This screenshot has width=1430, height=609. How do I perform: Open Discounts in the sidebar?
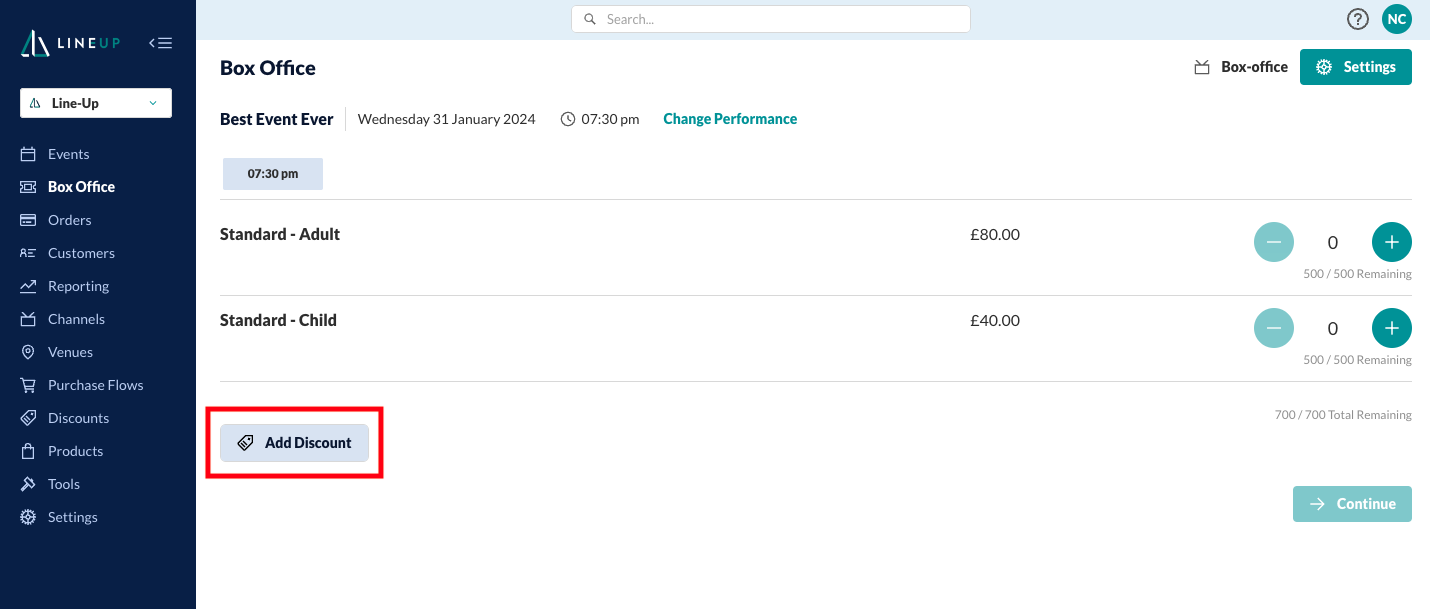pos(78,418)
